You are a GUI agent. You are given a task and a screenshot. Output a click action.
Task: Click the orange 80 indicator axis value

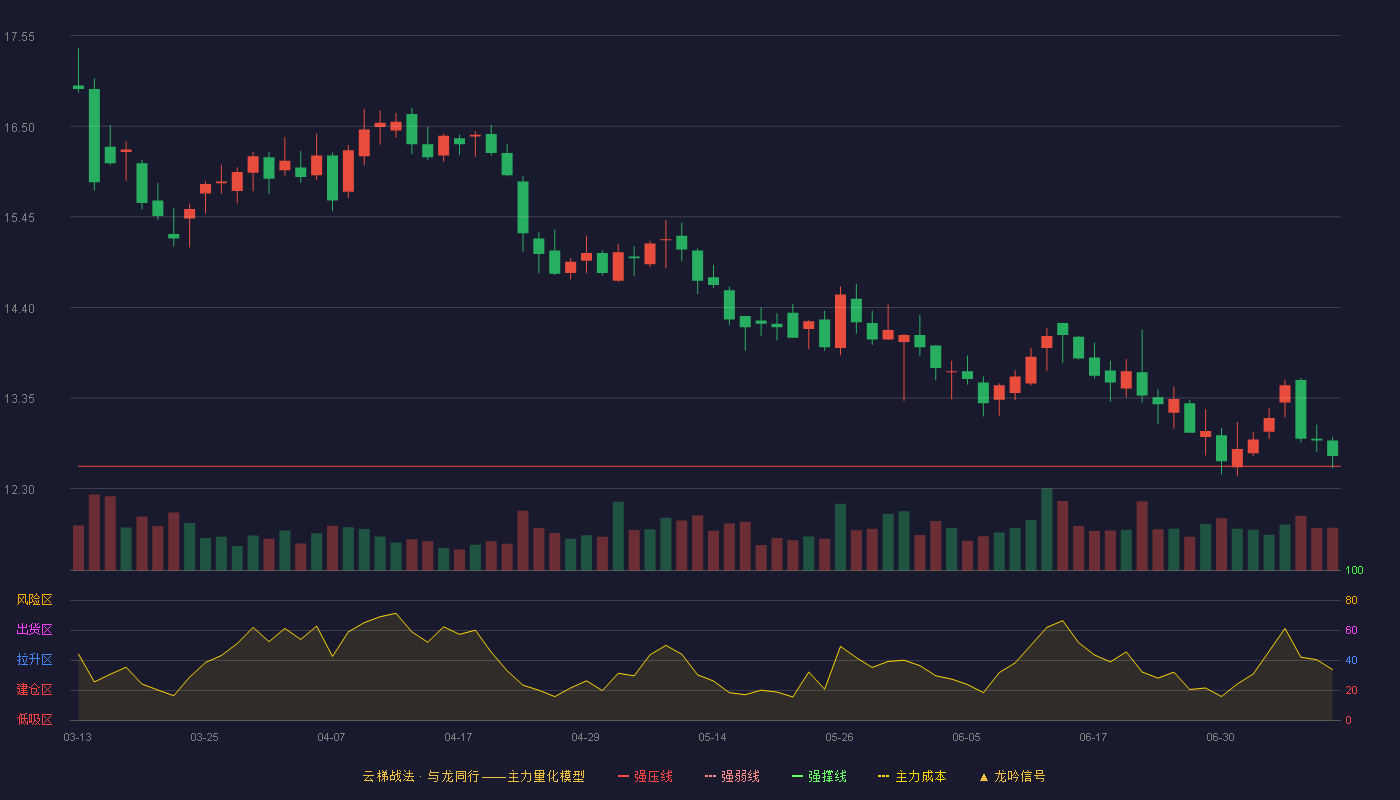pyautogui.click(x=1351, y=600)
